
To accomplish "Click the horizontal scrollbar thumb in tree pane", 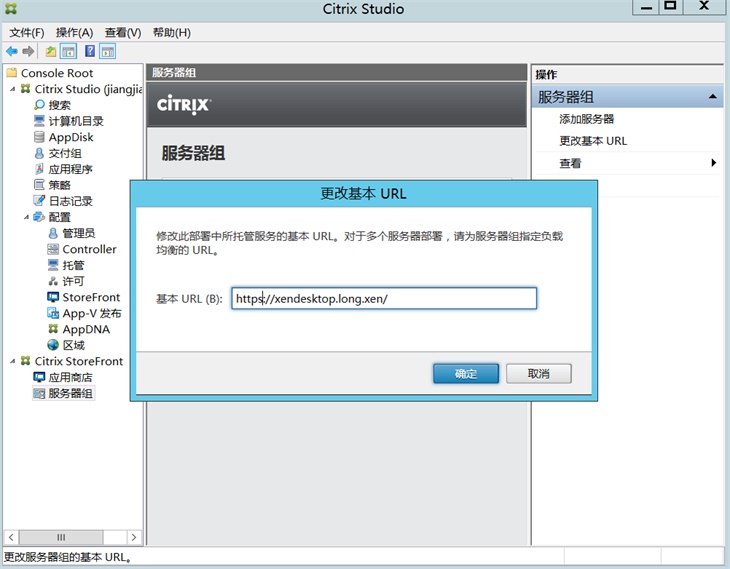I will [x=61, y=537].
